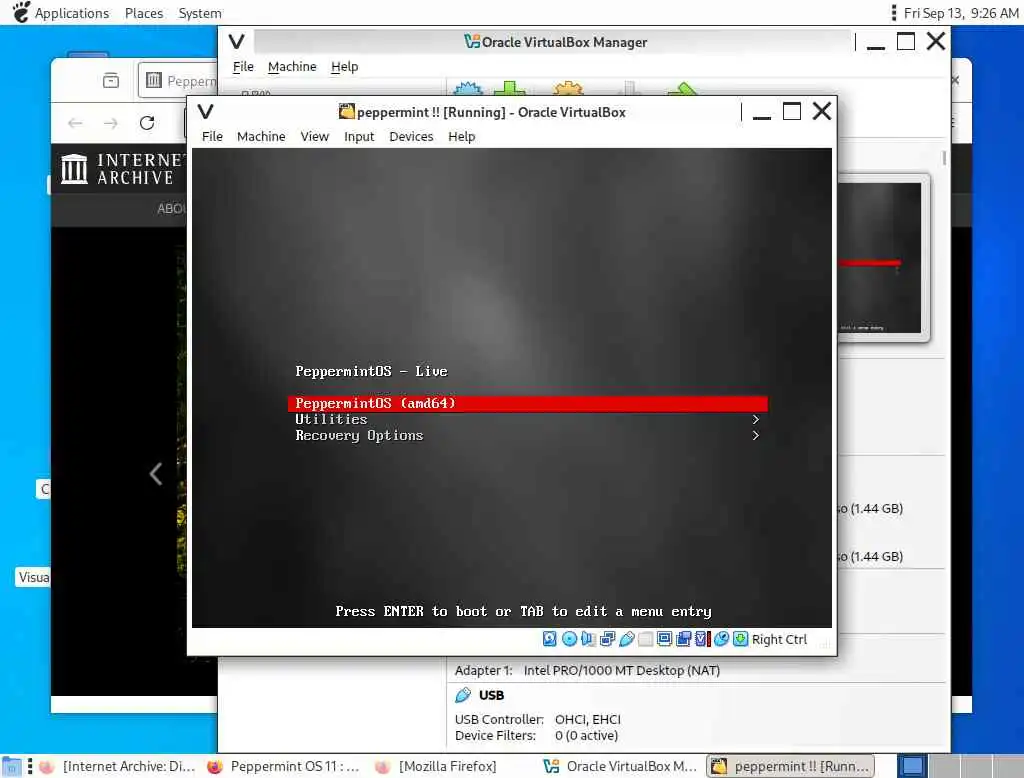Click the peppermint !! [Running] taskbar item
Viewport: 1024px width, 778px height.
(790, 766)
